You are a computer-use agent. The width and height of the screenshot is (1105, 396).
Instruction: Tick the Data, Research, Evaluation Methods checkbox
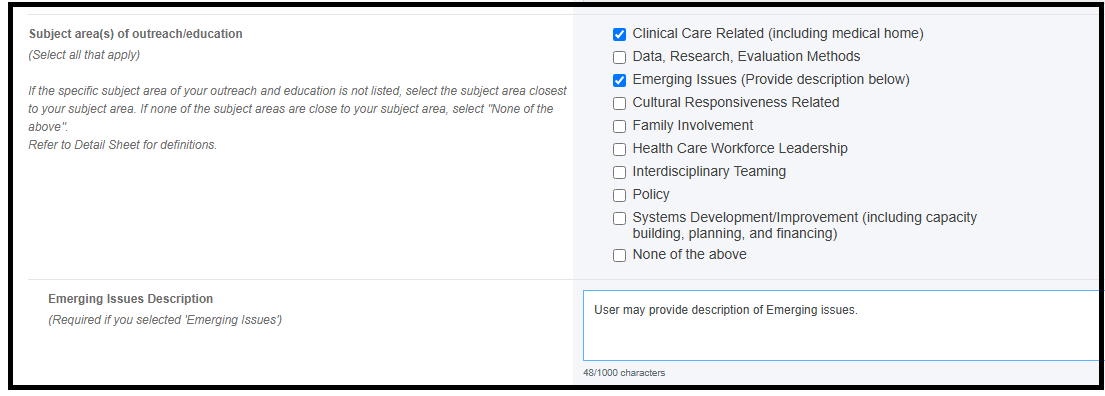point(619,58)
